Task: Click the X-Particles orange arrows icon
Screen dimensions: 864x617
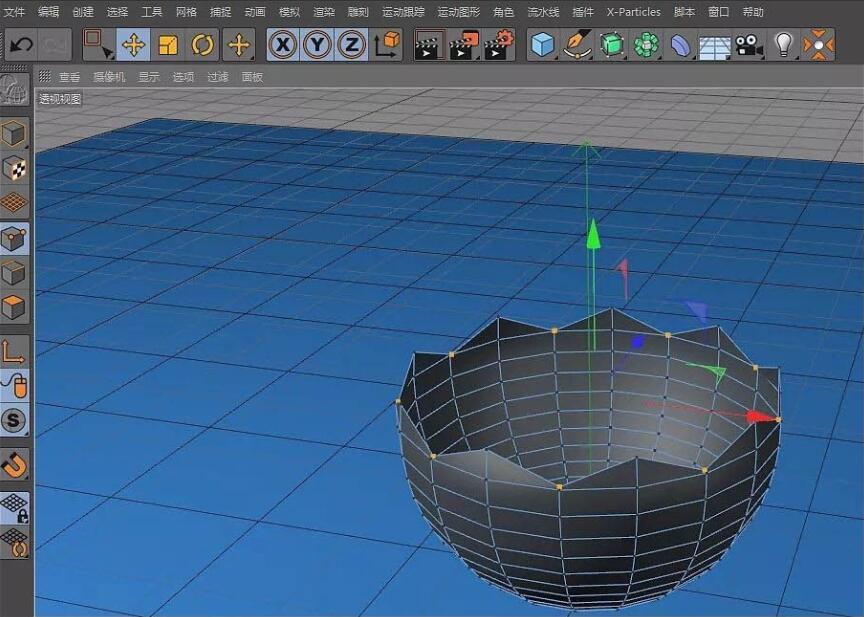Action: pos(819,45)
